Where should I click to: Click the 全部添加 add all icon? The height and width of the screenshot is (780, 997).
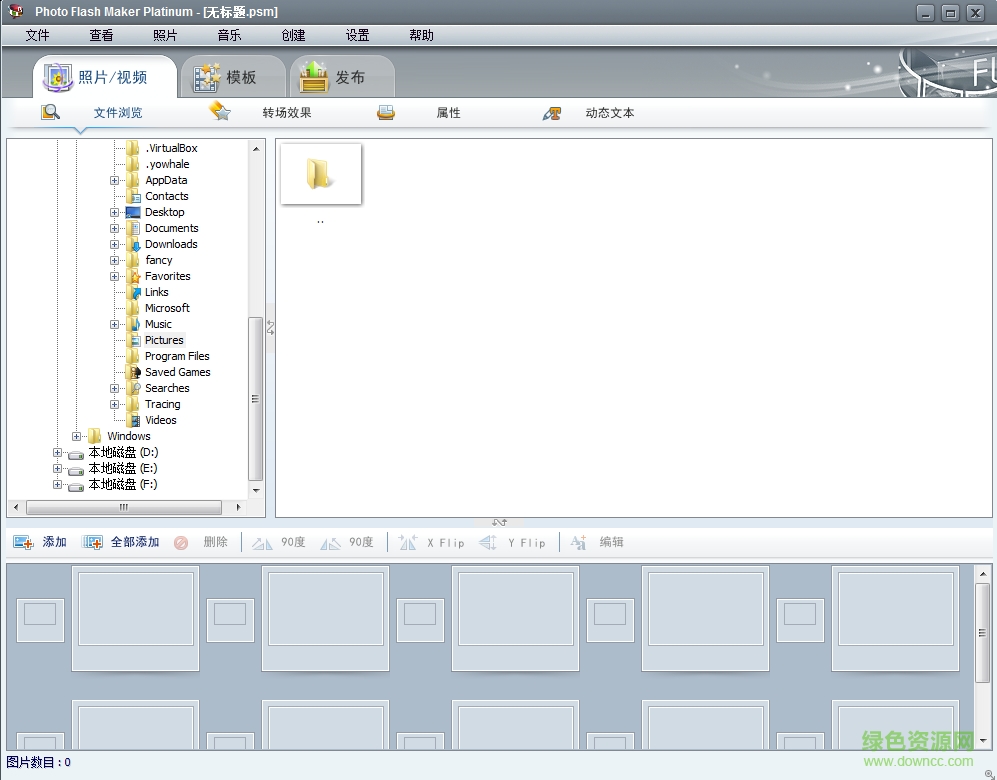[91, 541]
